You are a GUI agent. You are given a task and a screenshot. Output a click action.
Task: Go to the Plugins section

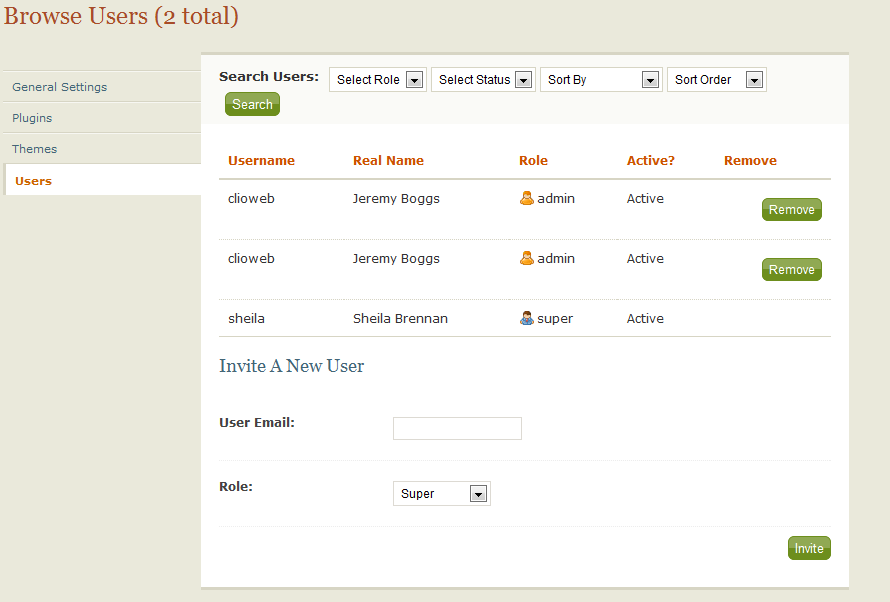pos(32,118)
